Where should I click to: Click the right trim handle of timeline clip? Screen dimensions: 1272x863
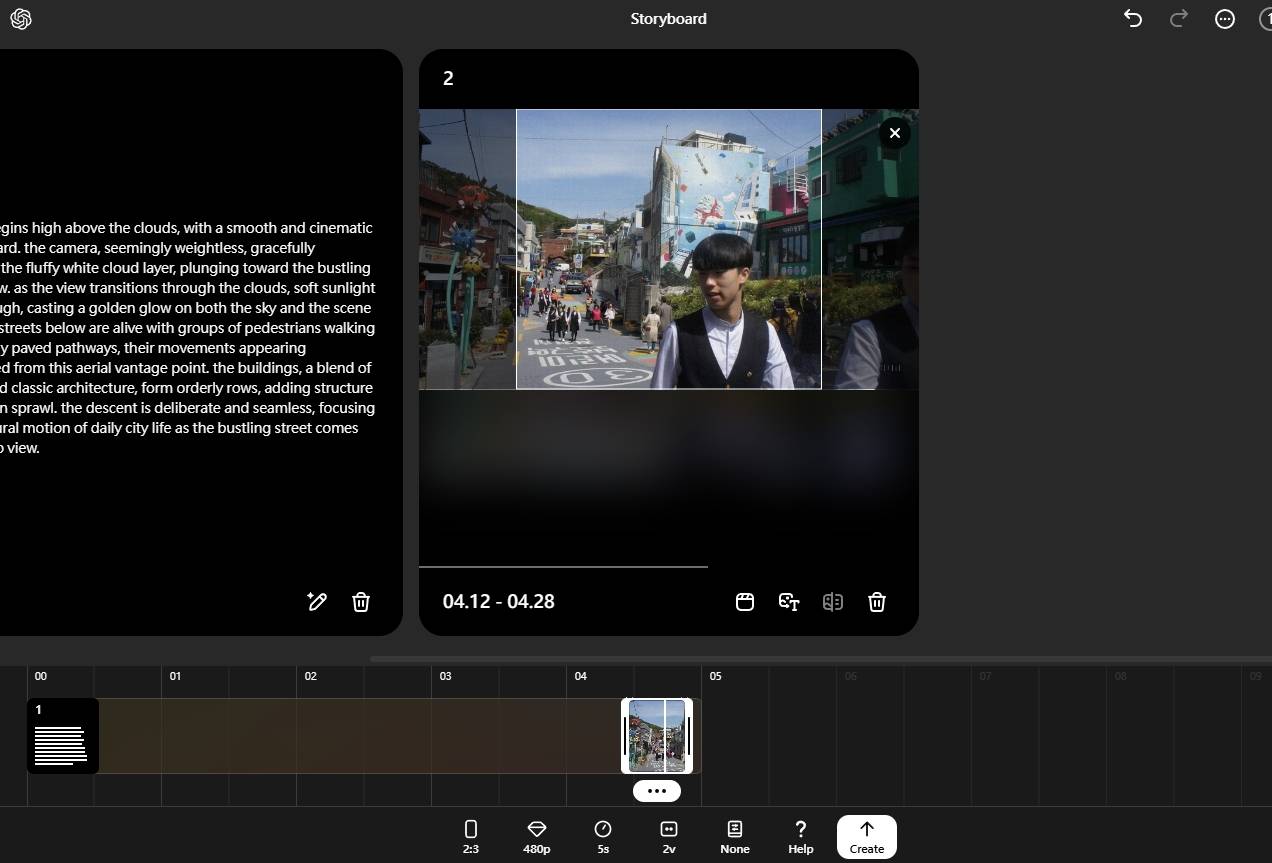point(689,736)
